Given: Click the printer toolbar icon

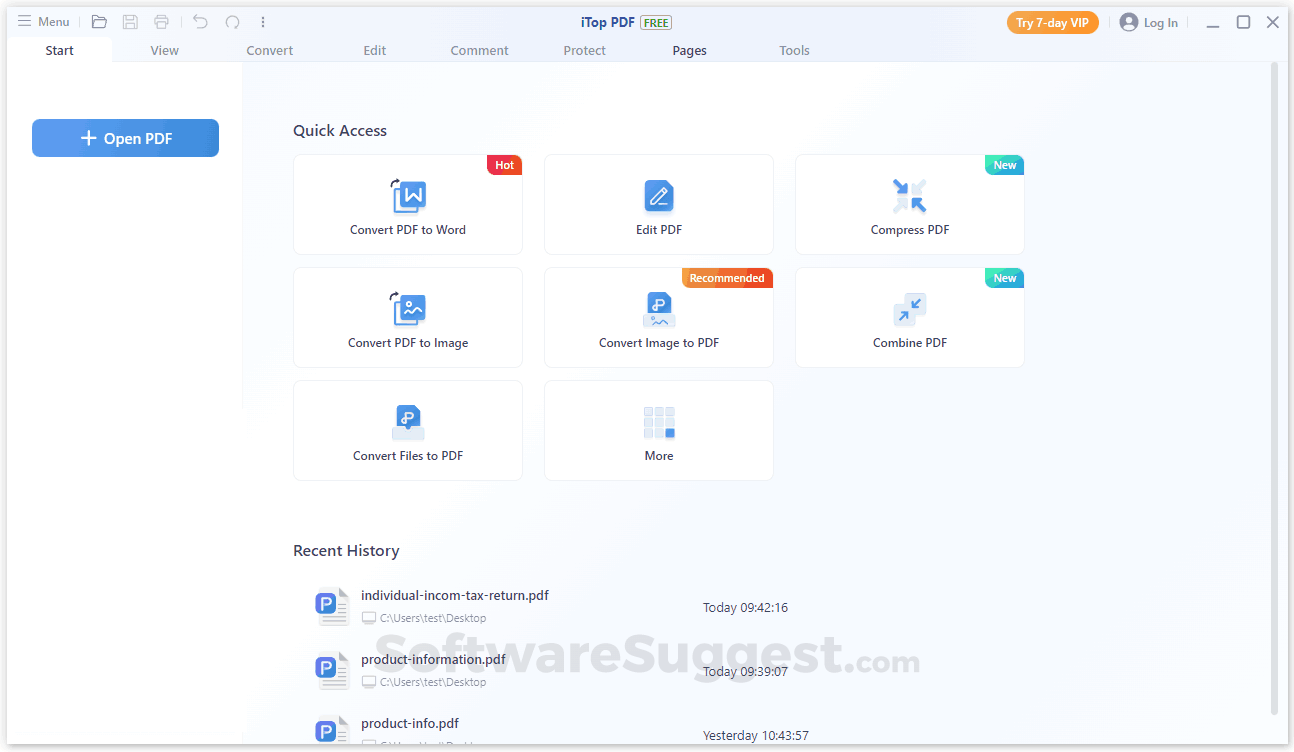Looking at the screenshot, I should point(161,22).
